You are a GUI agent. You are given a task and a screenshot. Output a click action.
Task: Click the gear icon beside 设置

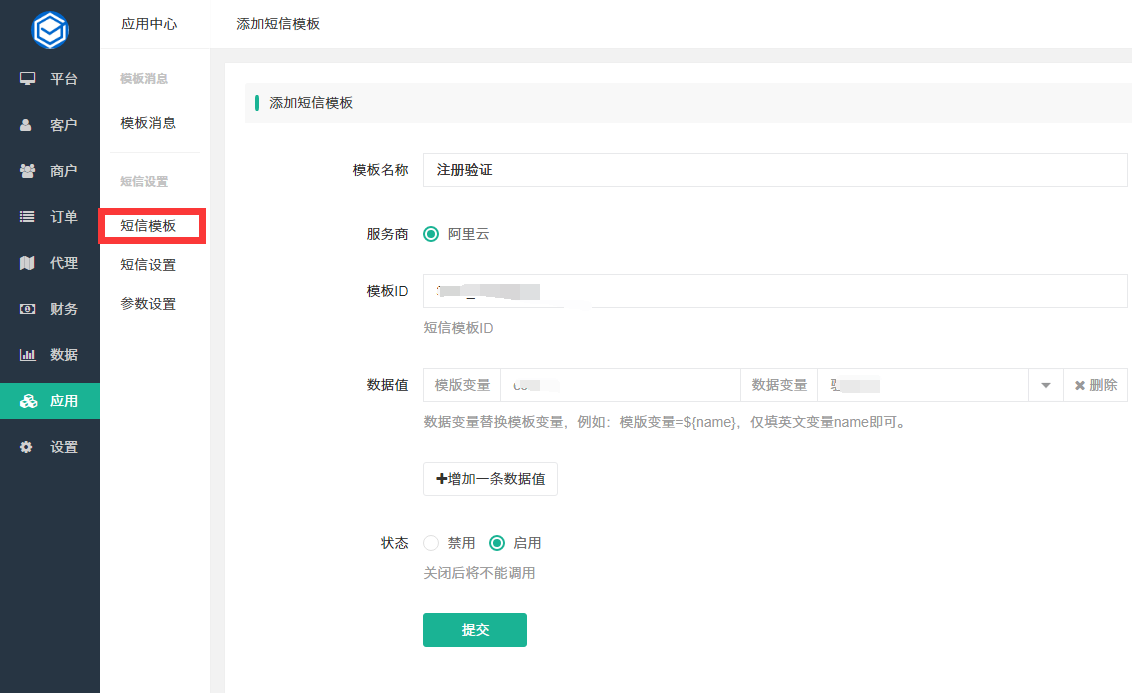click(x=26, y=447)
